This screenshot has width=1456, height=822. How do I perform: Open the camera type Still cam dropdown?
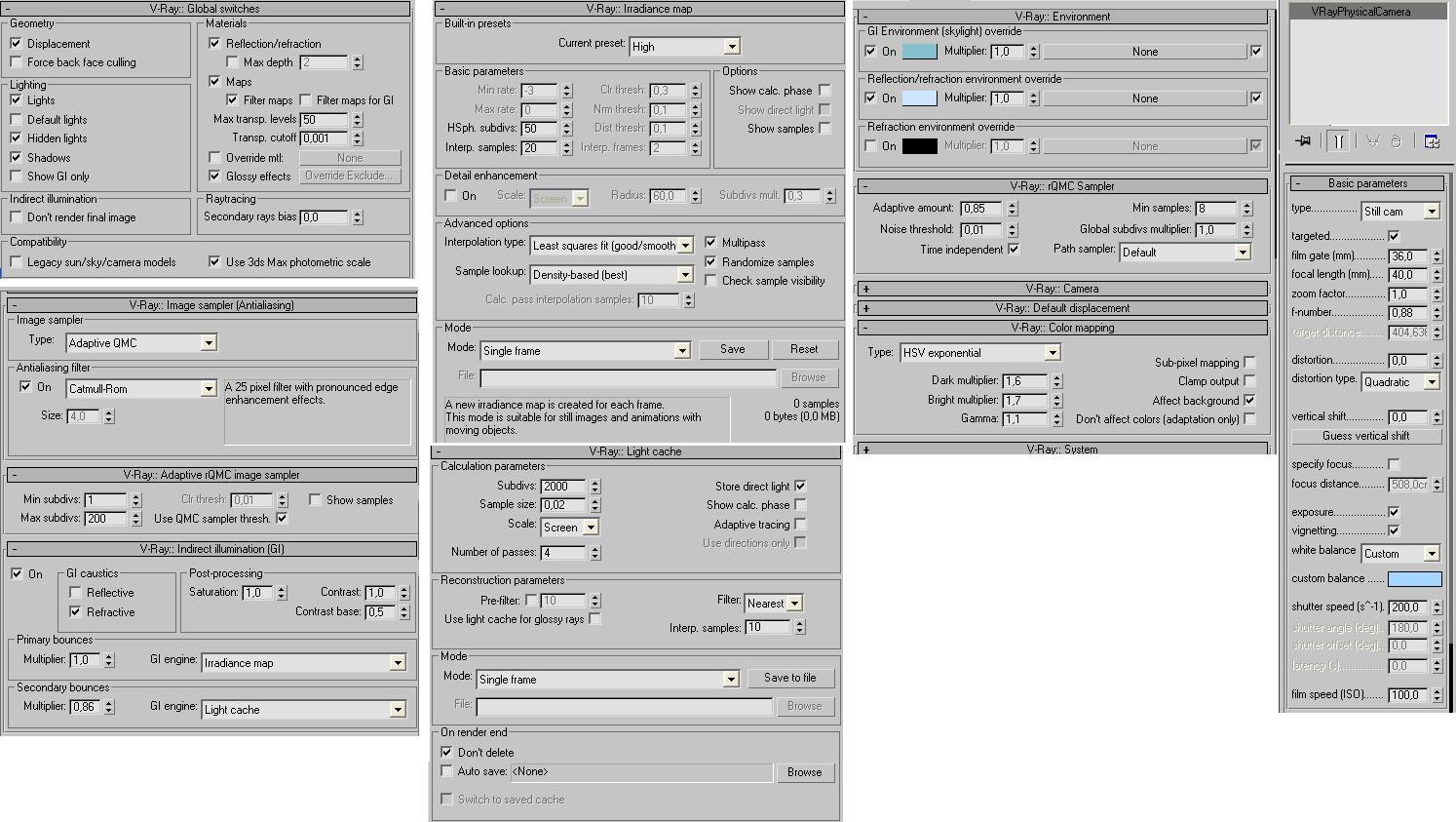1400,212
